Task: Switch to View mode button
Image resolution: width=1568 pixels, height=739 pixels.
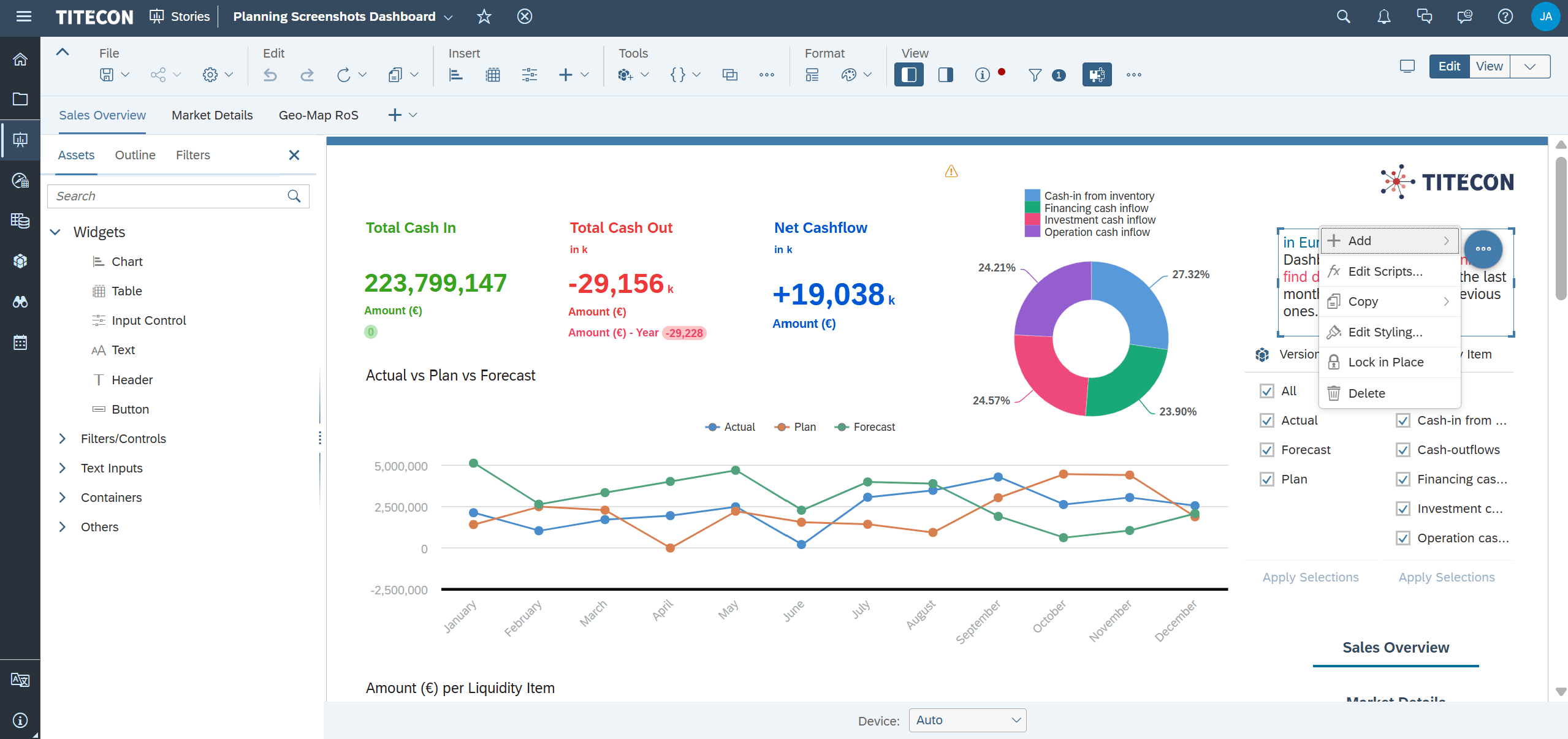Action: coord(1489,66)
